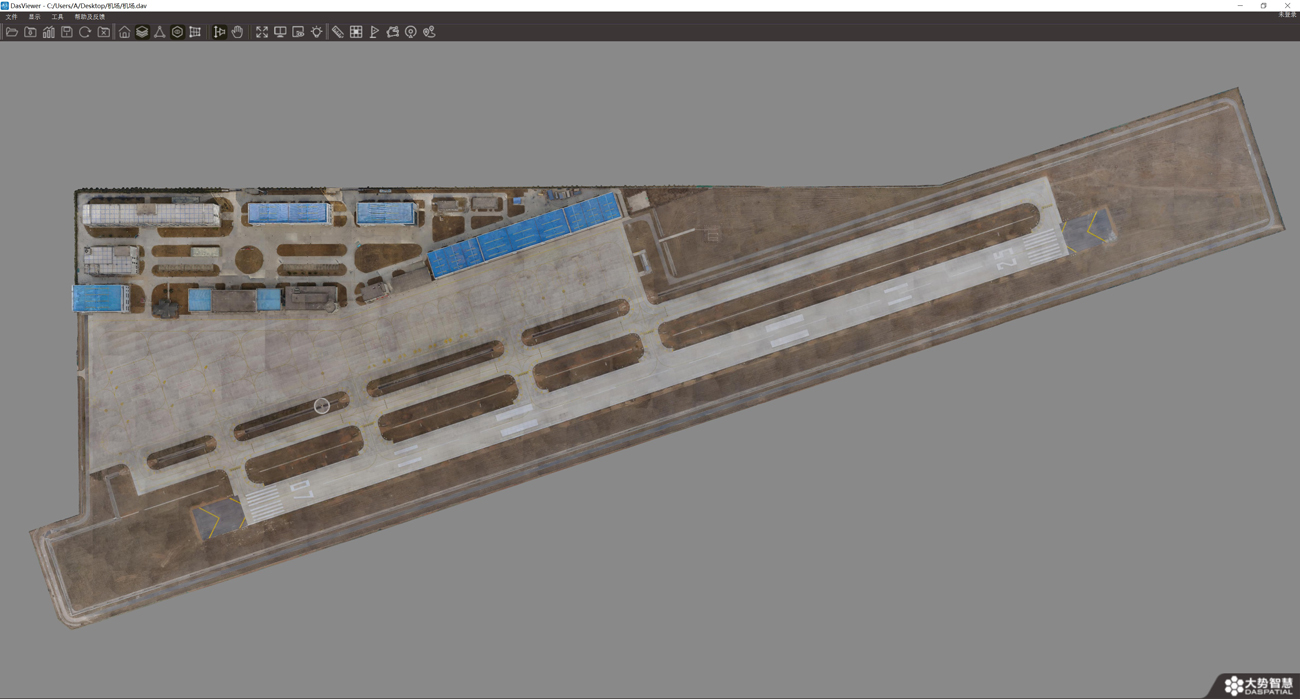Click the DasViewer app icon in title bar
Screen dimensions: 1300x699
pos(5,5)
